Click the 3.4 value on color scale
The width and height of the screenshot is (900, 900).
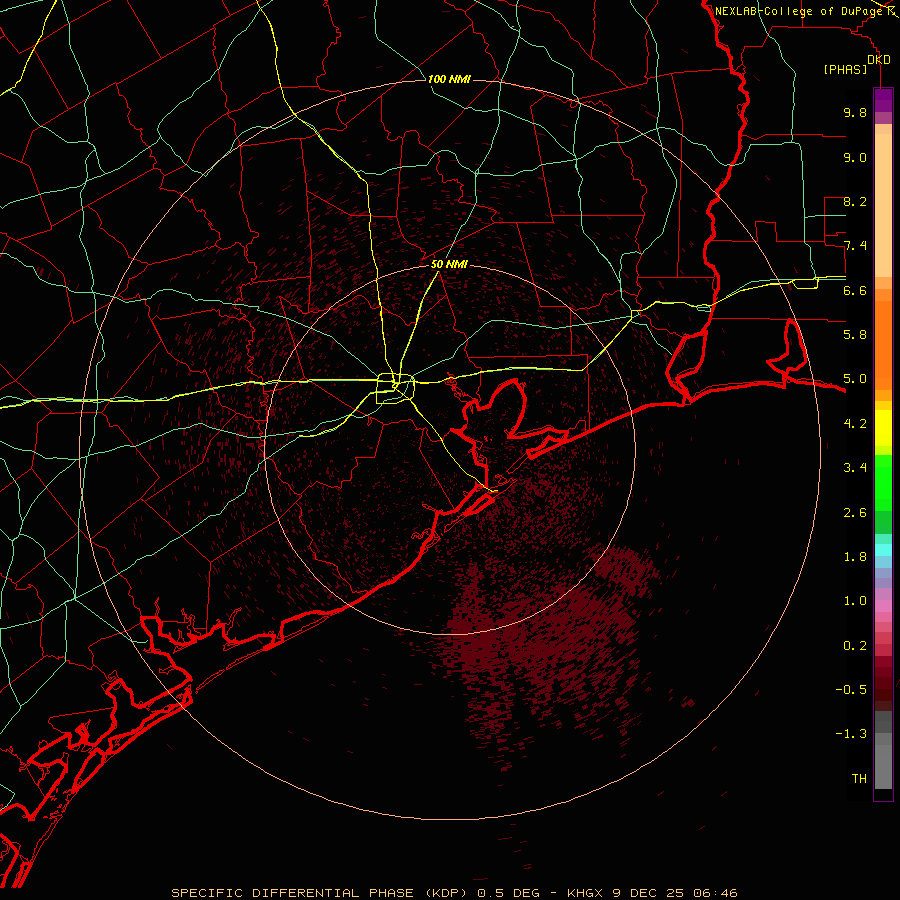pyautogui.click(x=855, y=467)
